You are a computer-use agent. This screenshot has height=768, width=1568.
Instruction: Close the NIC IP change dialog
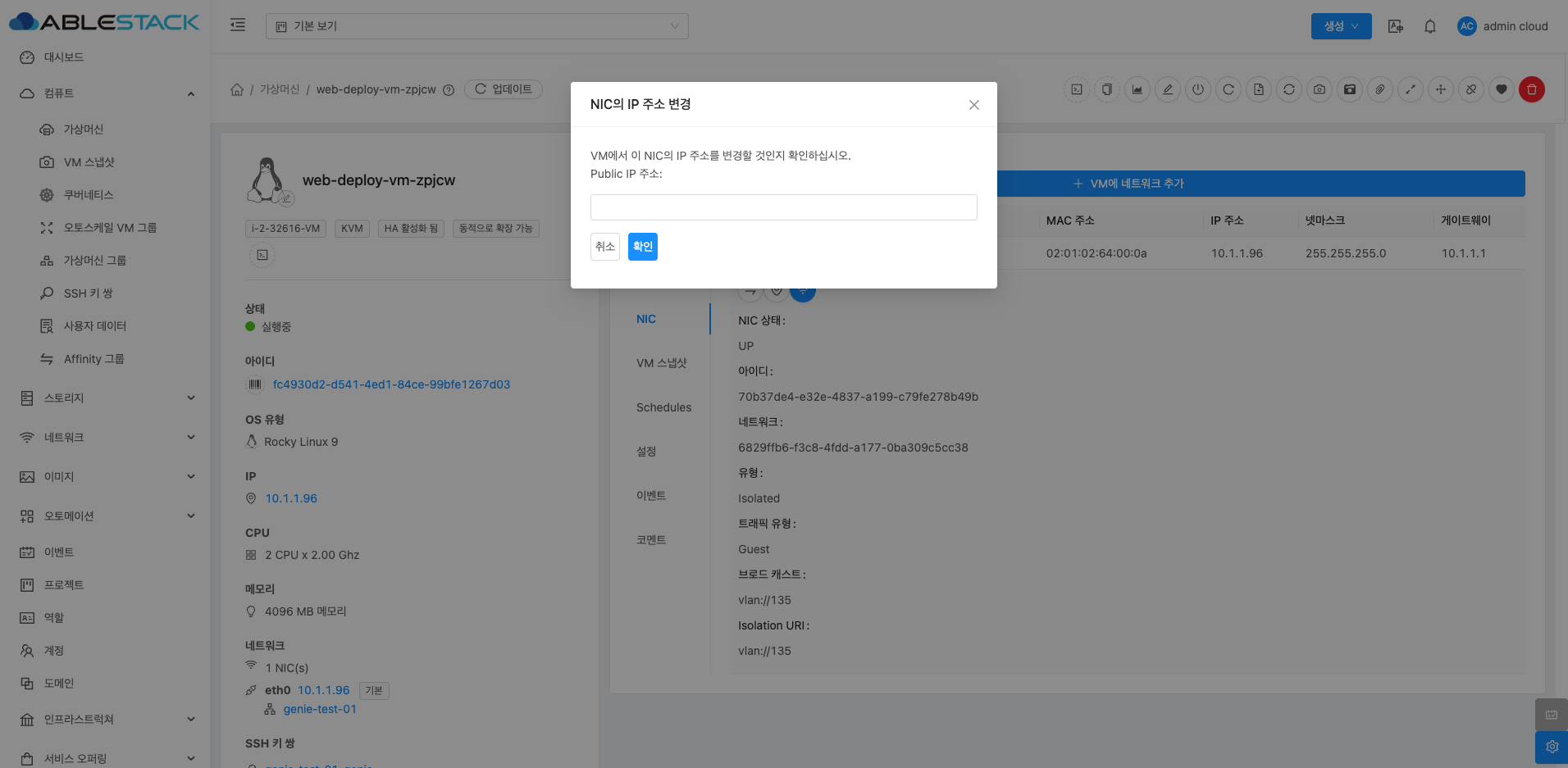coord(973,105)
